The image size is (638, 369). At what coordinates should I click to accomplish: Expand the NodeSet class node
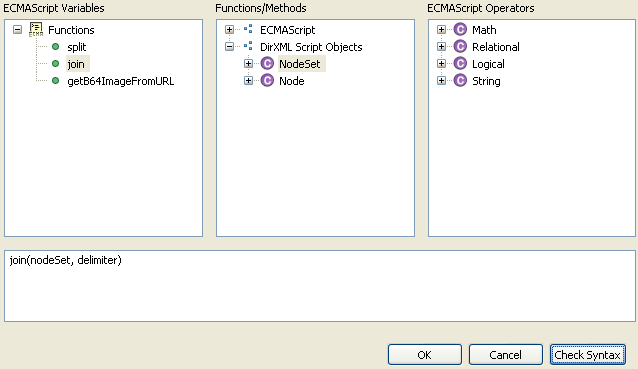[x=248, y=64]
